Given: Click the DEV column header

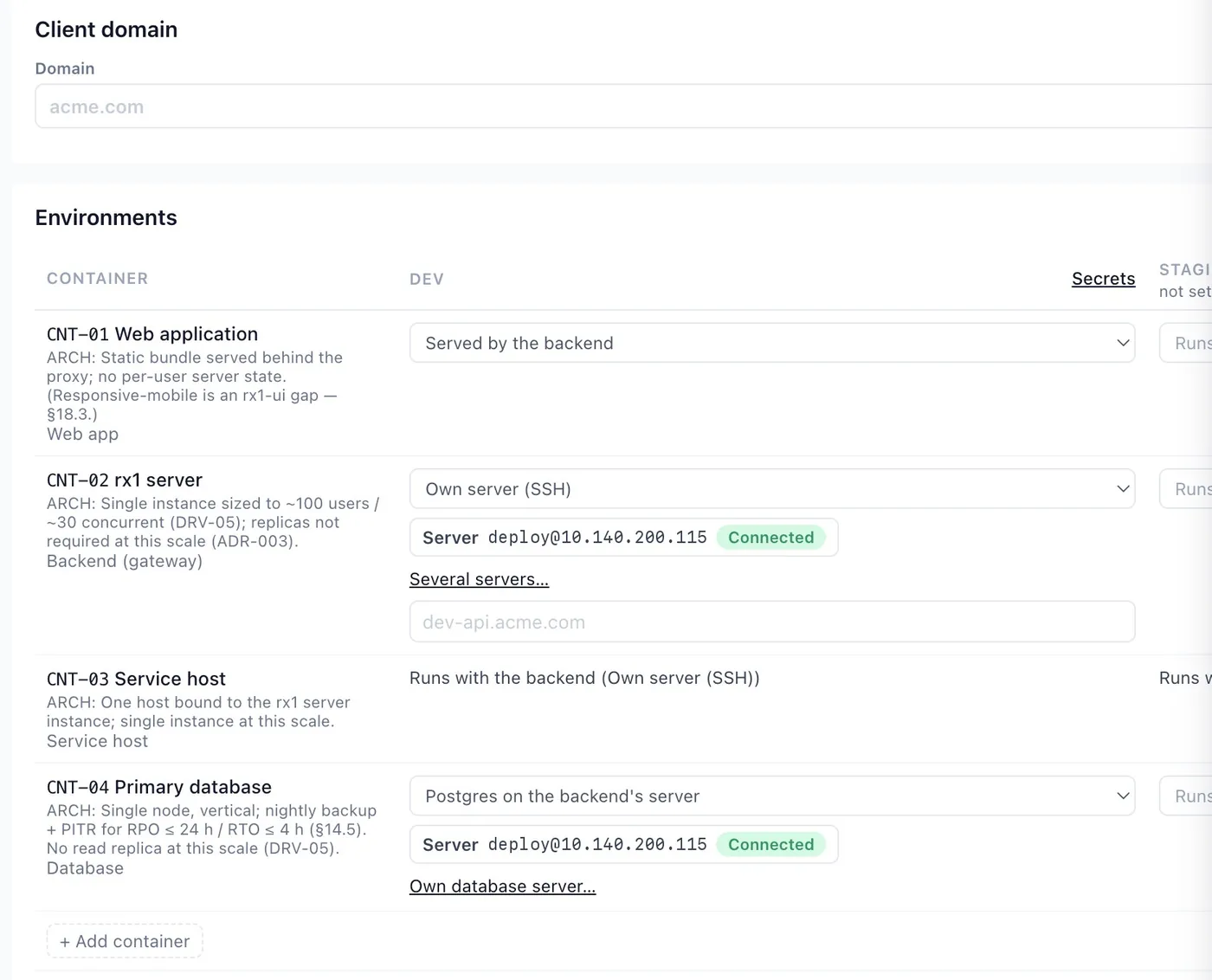Looking at the screenshot, I should (x=427, y=279).
